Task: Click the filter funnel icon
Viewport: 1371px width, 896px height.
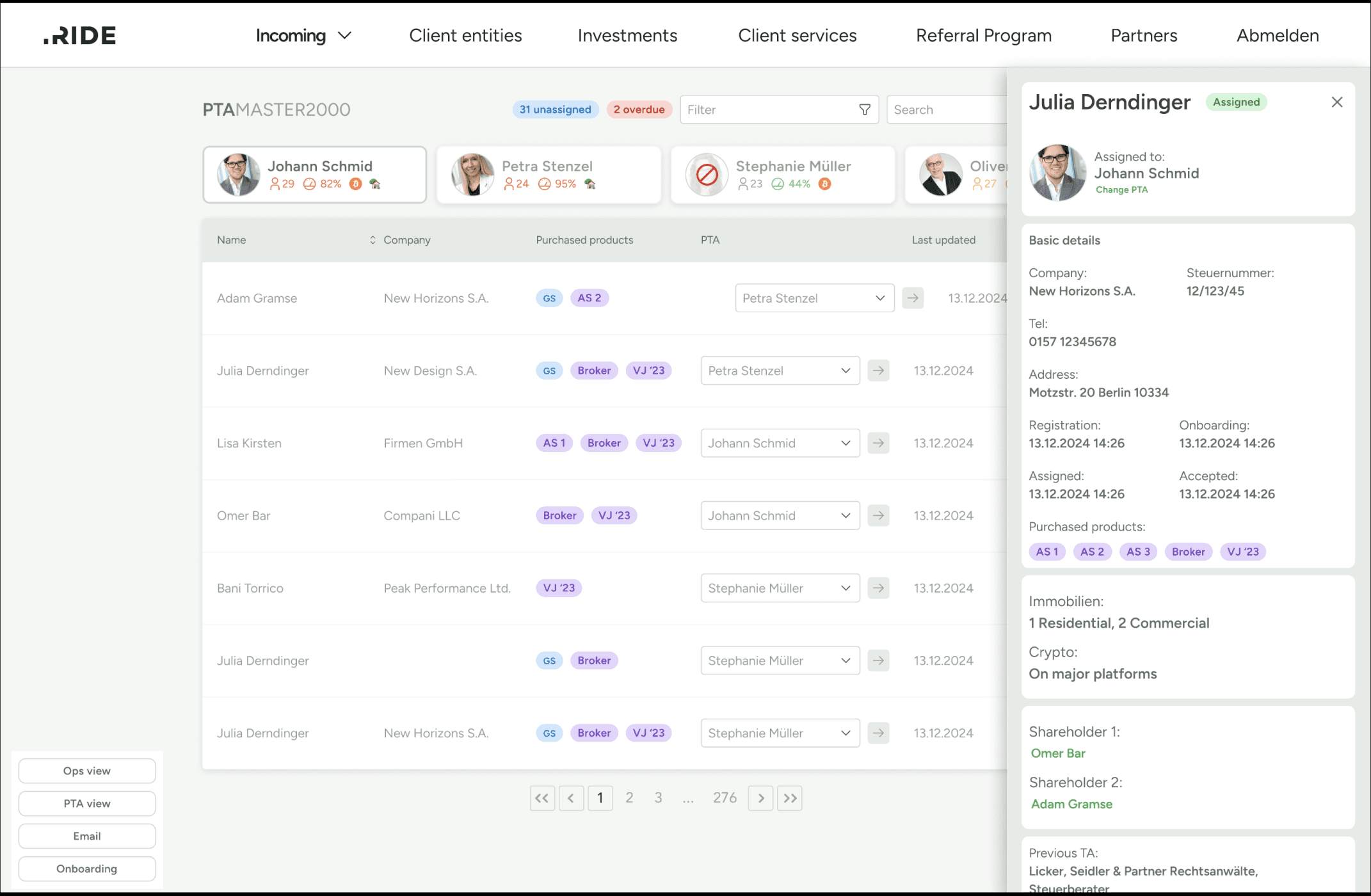Action: point(864,109)
